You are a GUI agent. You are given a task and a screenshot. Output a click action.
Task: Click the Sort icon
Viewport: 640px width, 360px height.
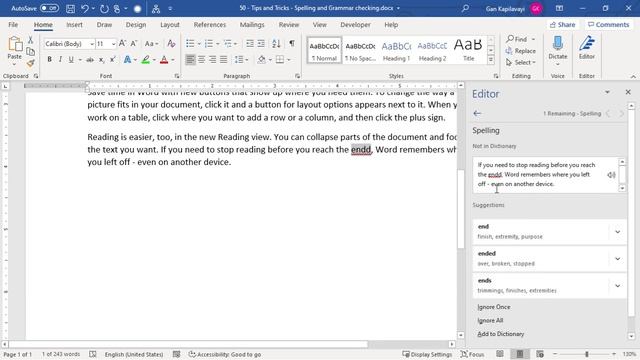(x=276, y=43)
